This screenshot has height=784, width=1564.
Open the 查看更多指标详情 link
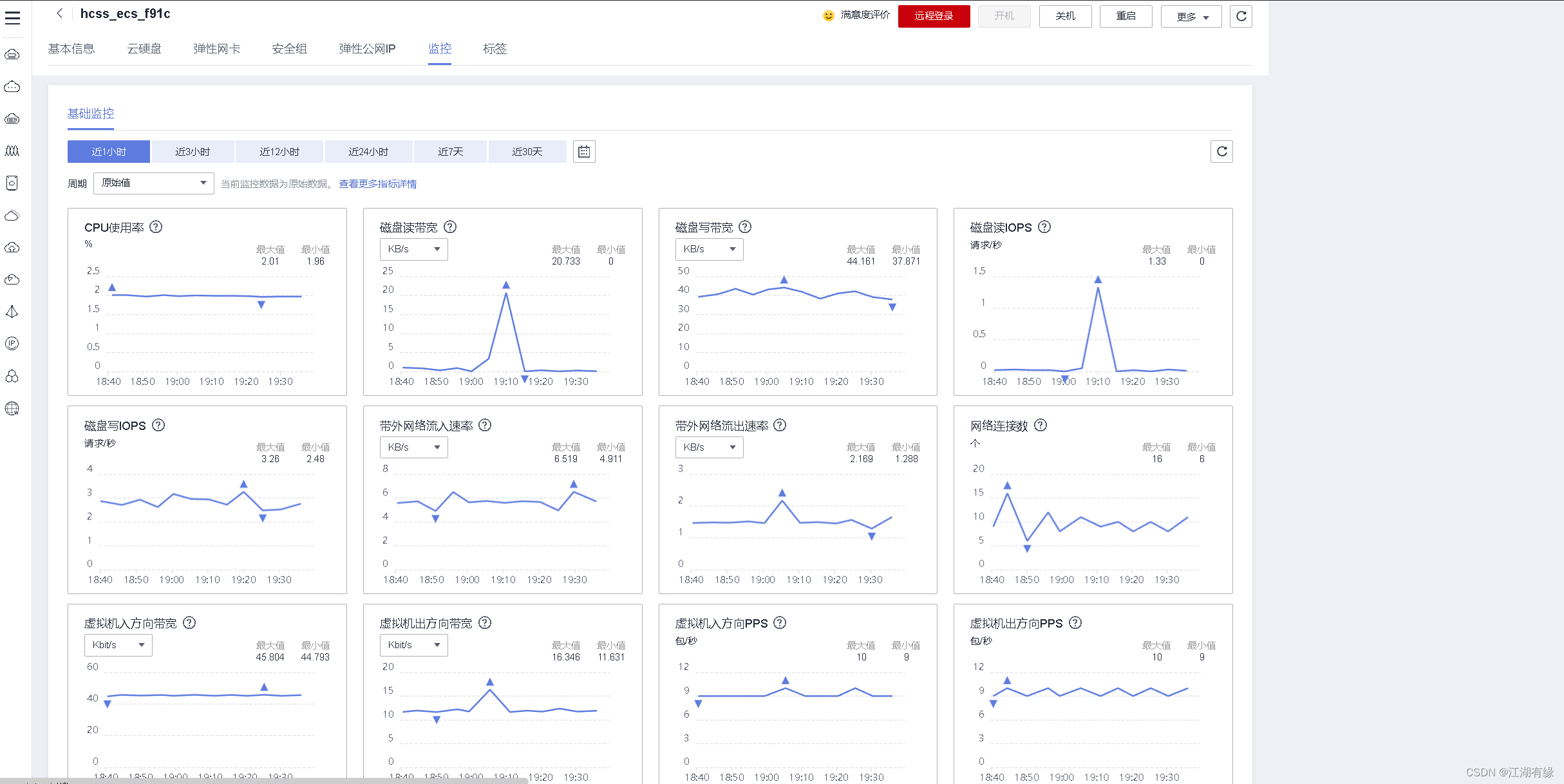point(378,184)
